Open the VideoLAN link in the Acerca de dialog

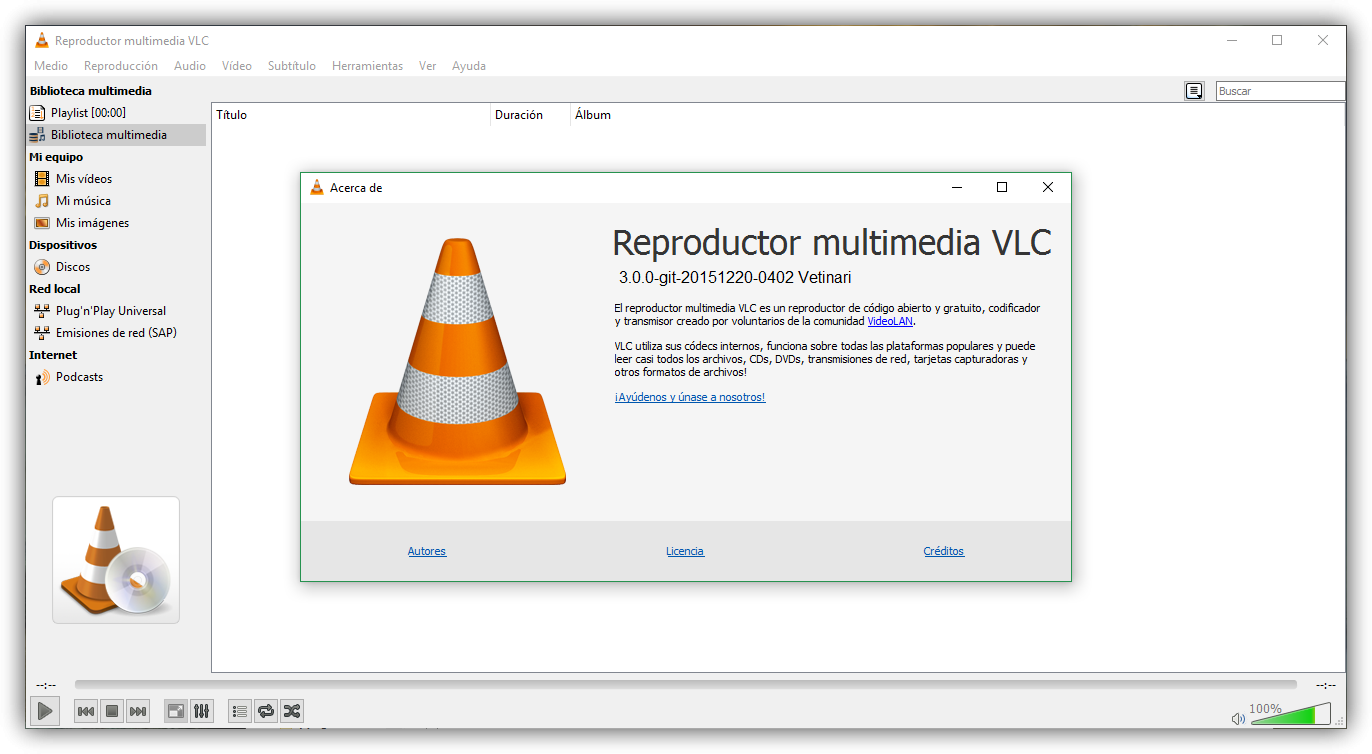coord(891,321)
